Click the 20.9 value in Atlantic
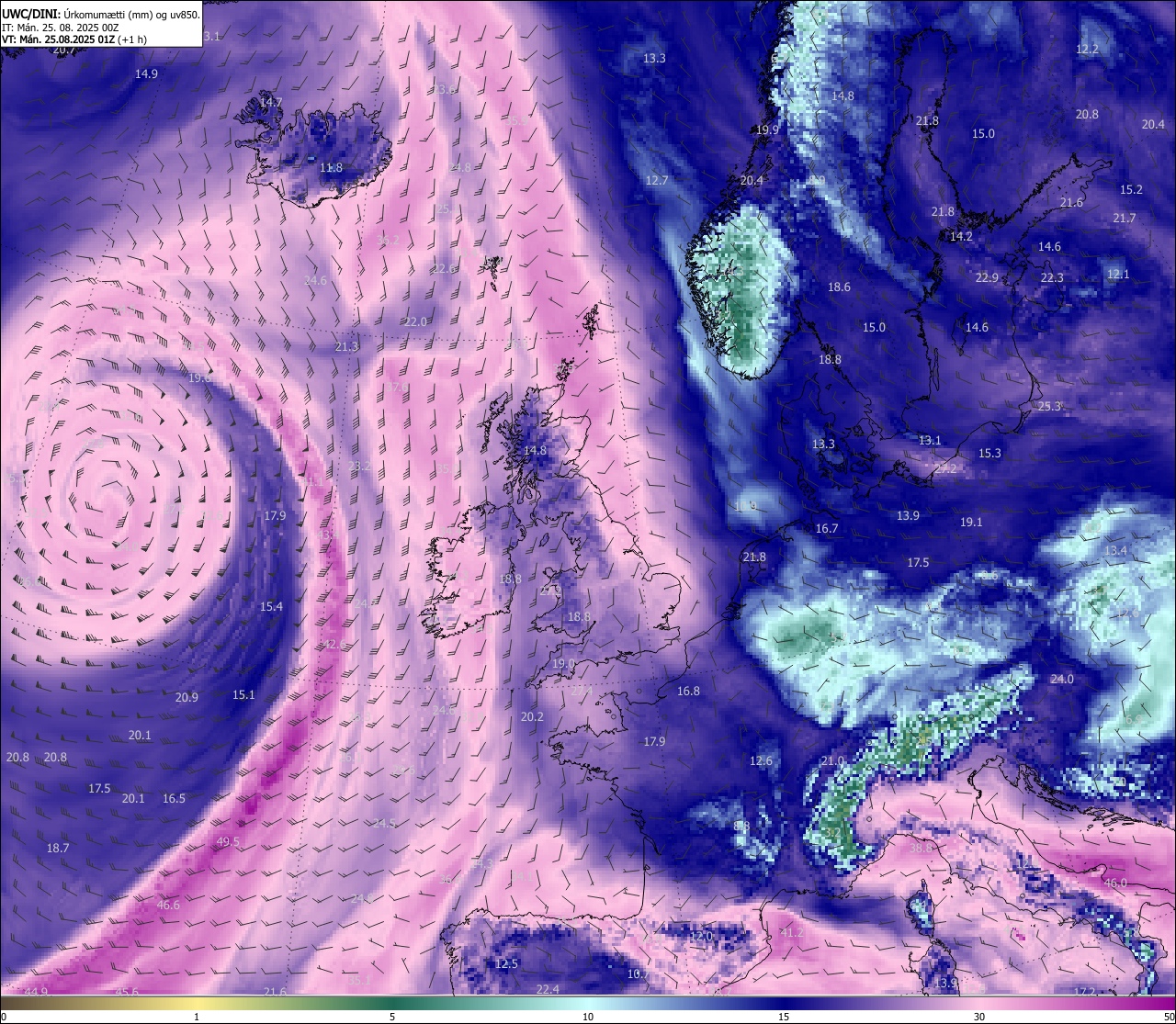The image size is (1176, 1024). tap(187, 698)
